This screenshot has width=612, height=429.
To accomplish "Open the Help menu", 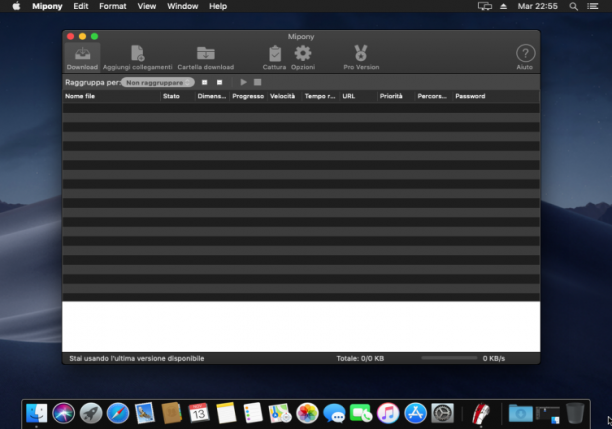I will click(218, 6).
